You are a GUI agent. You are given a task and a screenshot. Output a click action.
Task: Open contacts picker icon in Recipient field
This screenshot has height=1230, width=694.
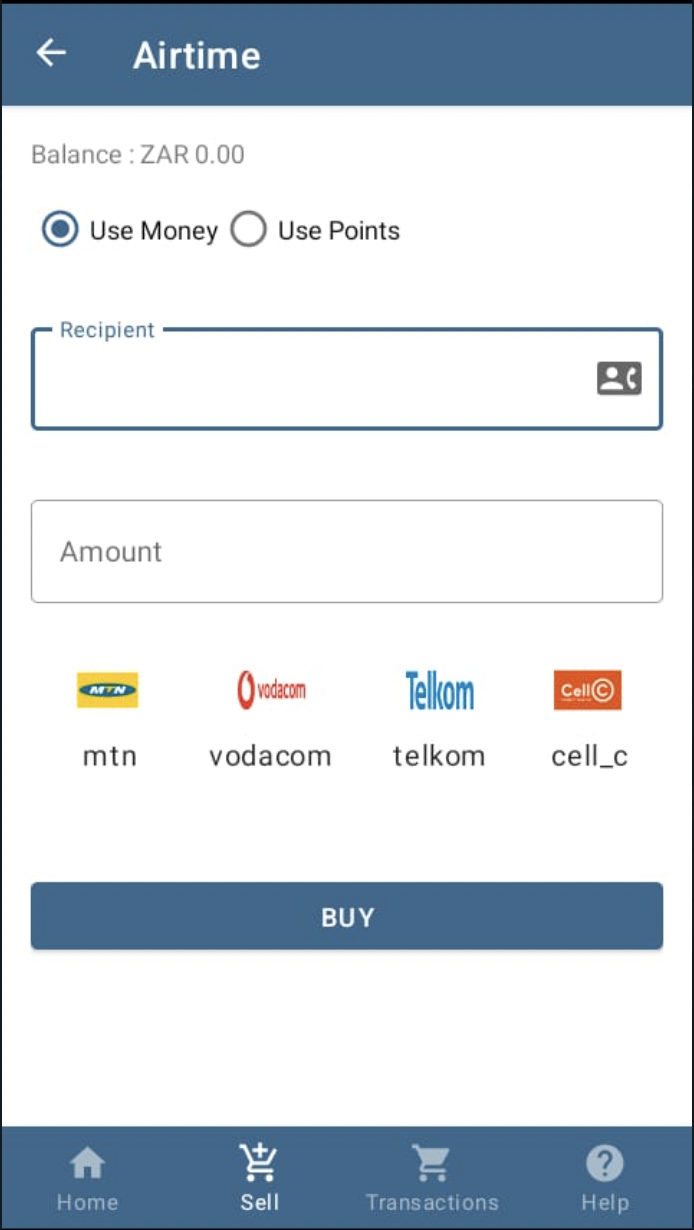619,379
